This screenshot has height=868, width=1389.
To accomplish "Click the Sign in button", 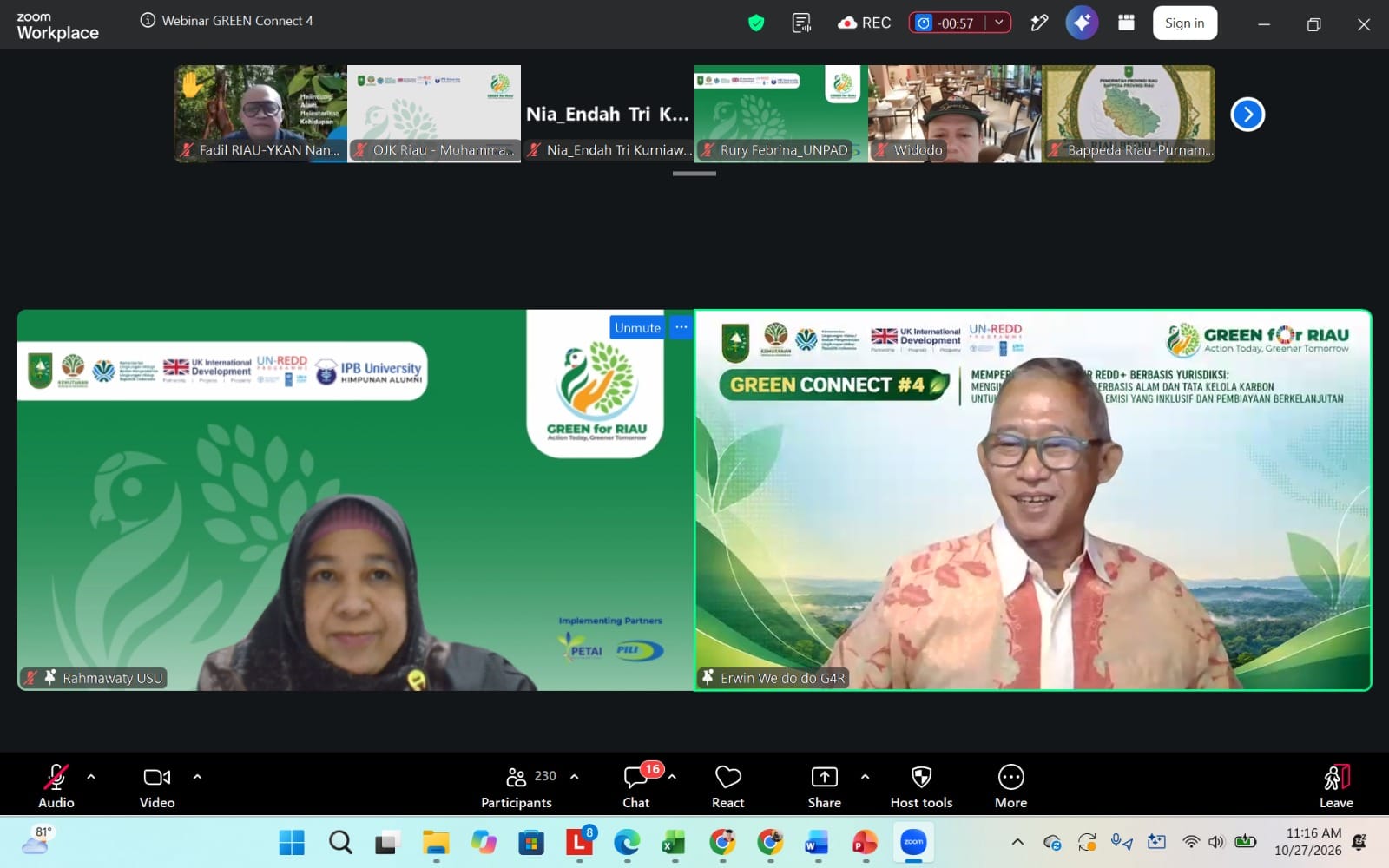I will [x=1185, y=23].
